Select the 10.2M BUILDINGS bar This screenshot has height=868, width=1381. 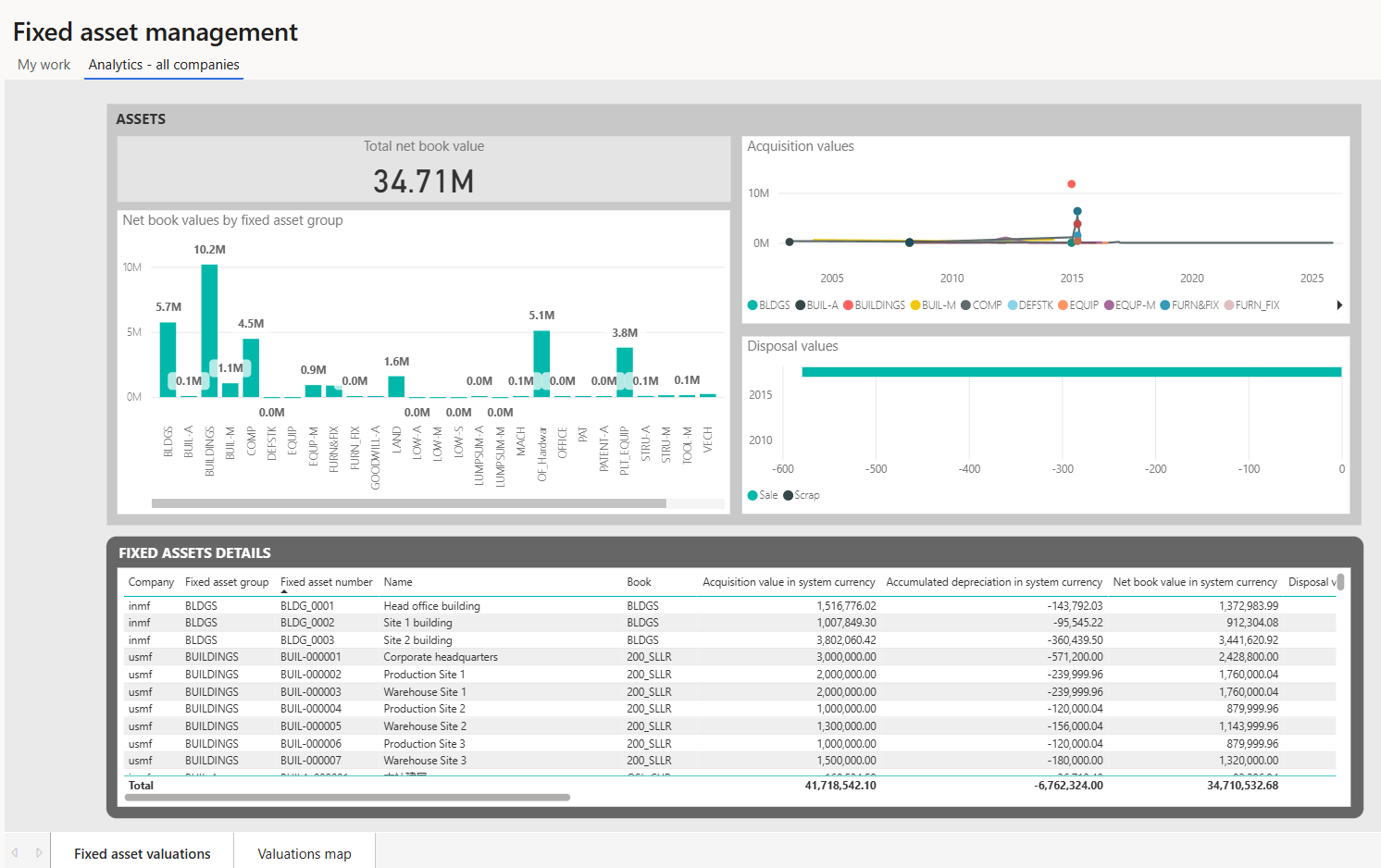point(210,330)
